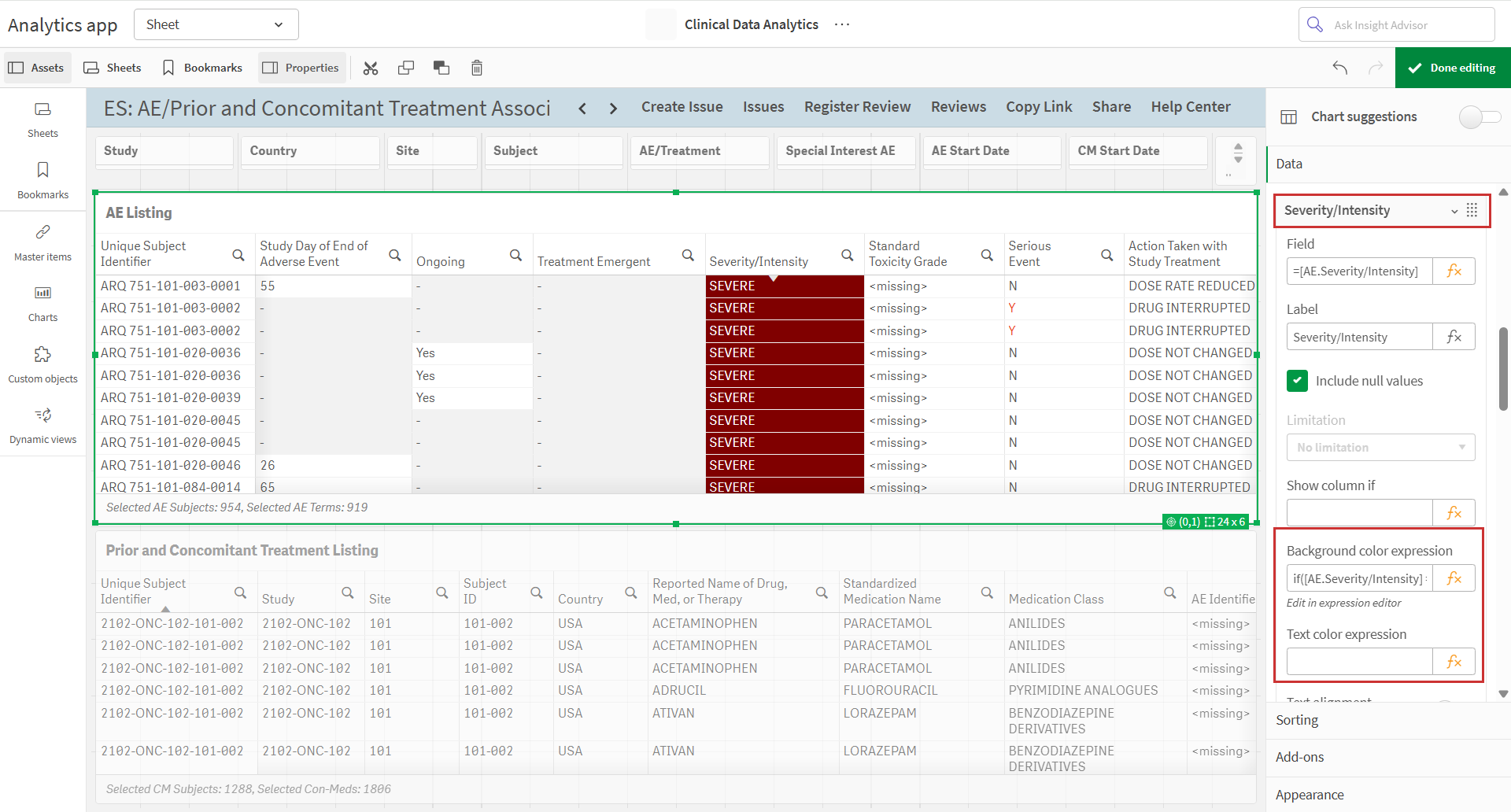Search the Medication Class column
1511x812 pixels.
pos(1170,592)
